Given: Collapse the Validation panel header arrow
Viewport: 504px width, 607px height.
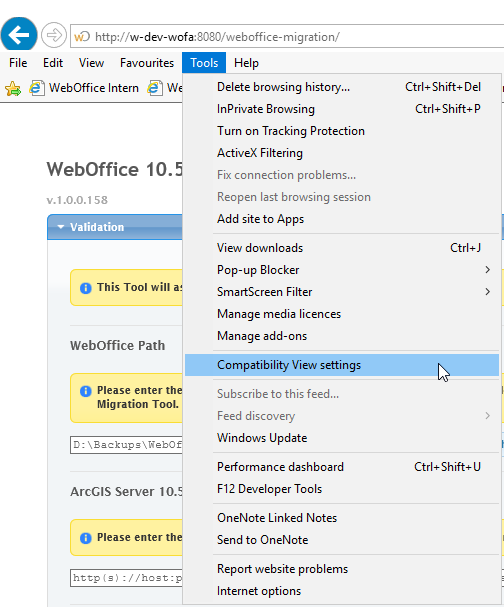Looking at the screenshot, I should click(61, 227).
